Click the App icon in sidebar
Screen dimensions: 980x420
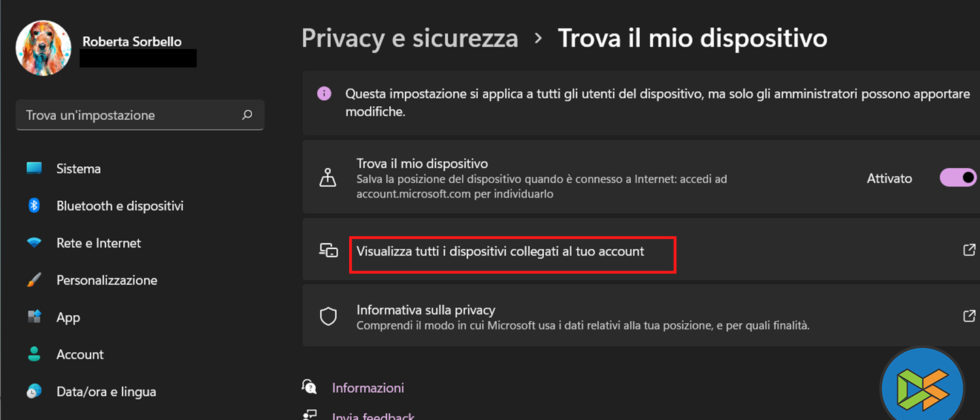[x=35, y=317]
